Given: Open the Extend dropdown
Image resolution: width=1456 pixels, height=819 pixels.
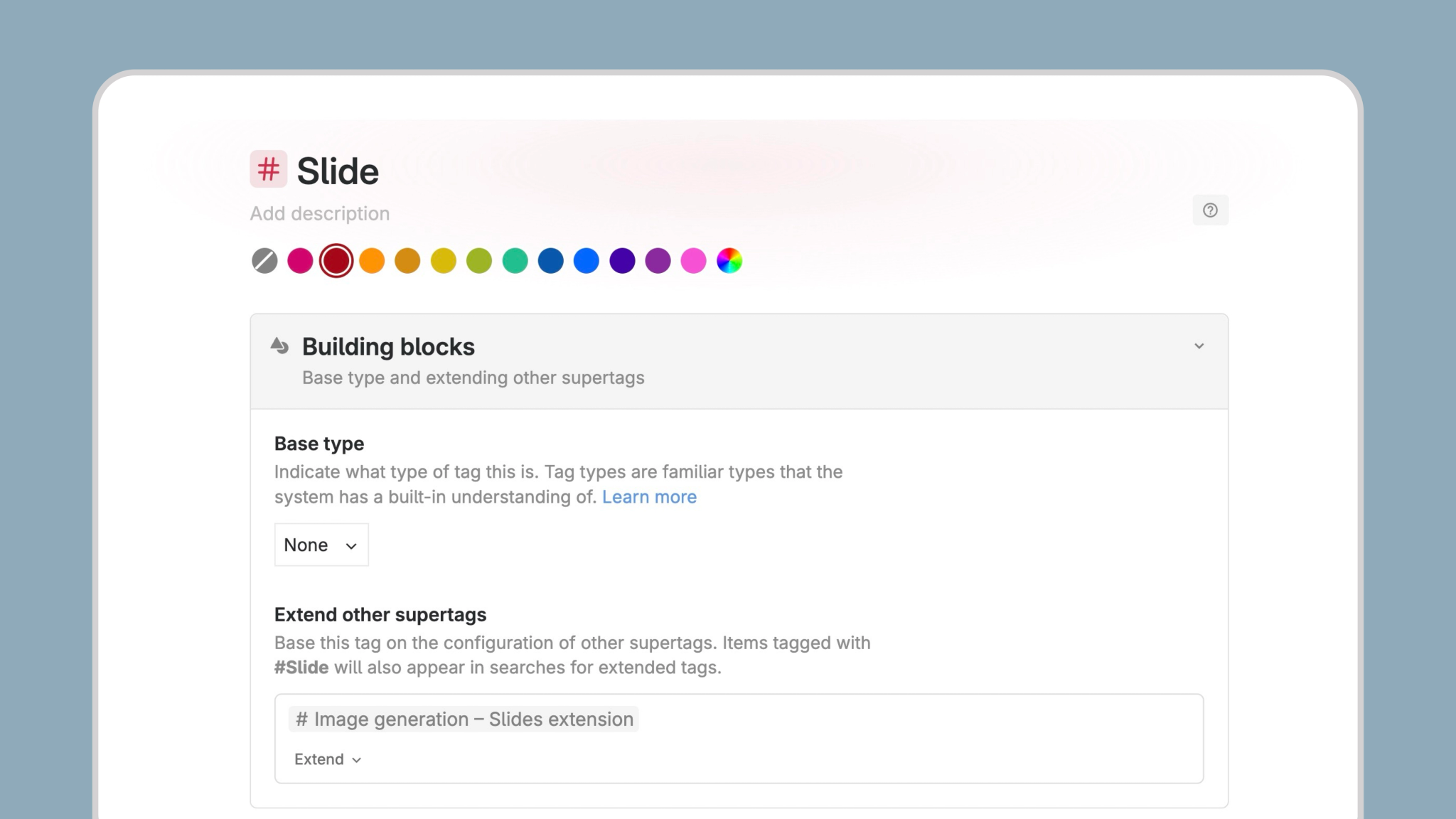Looking at the screenshot, I should [x=328, y=759].
